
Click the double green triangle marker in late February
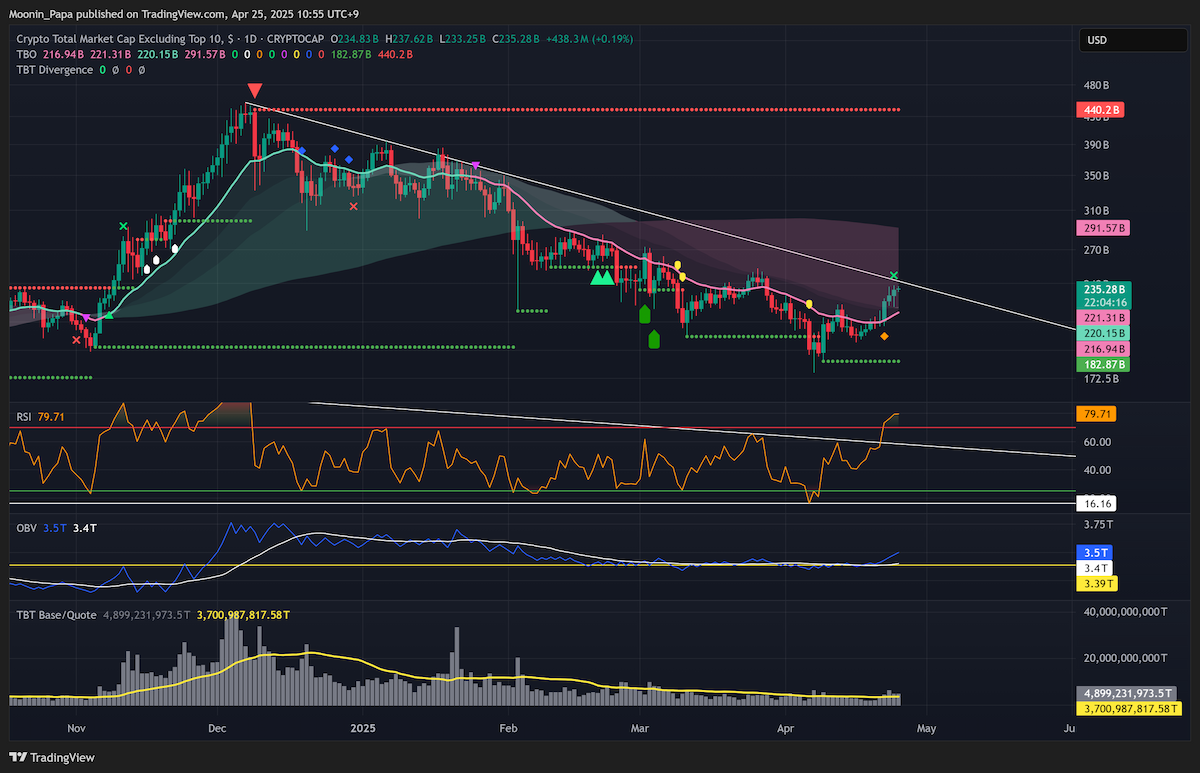[x=602, y=277]
